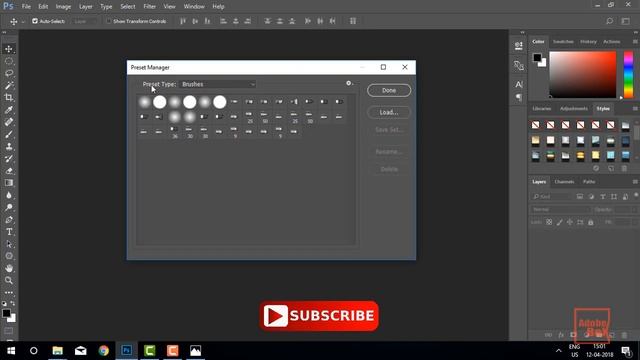The width and height of the screenshot is (640, 360).
Task: Select the Hand tool
Action: tap(9, 268)
